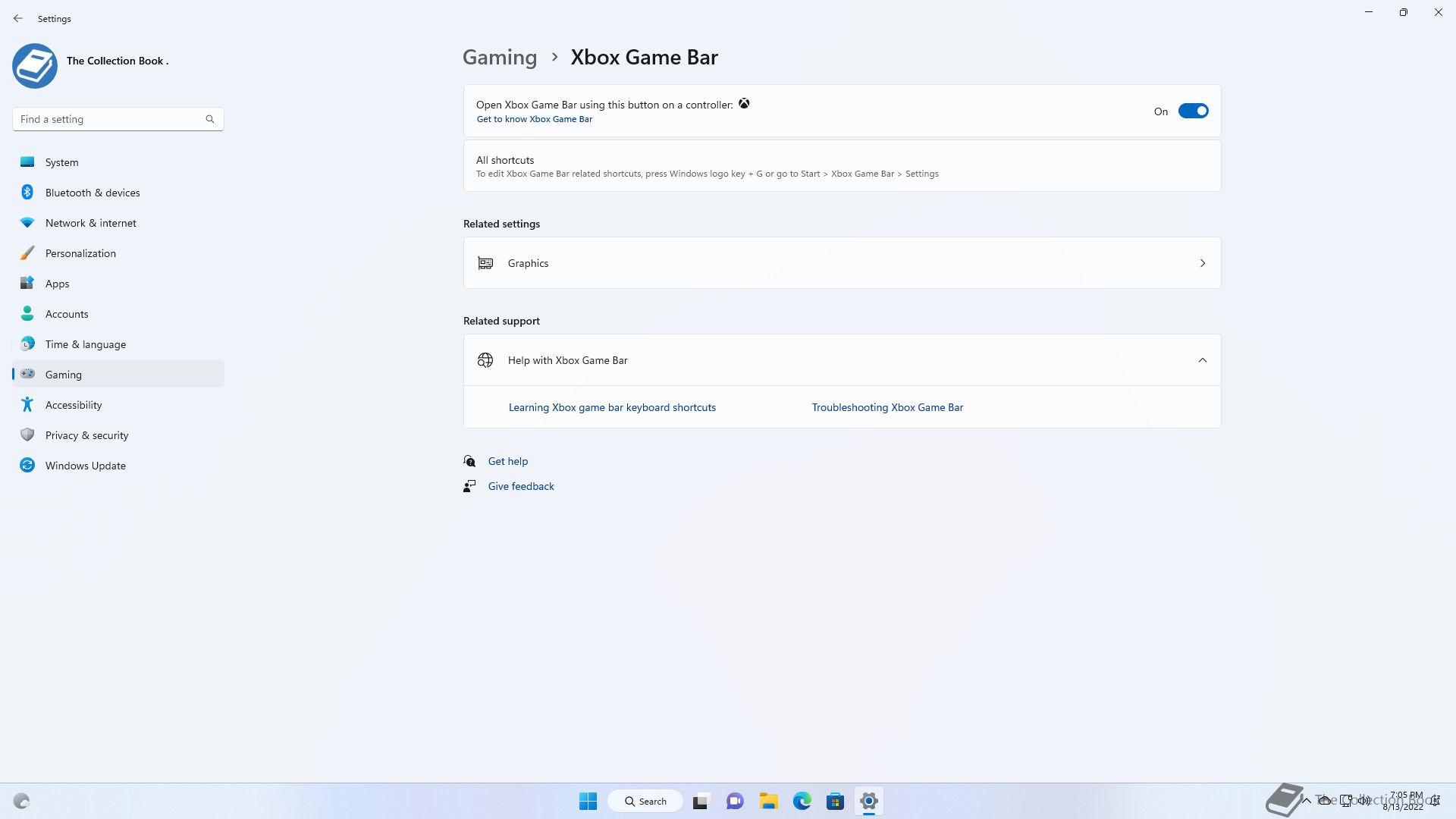Open Accessibility settings
Viewport: 1456px width, 819px height.
pos(118,404)
